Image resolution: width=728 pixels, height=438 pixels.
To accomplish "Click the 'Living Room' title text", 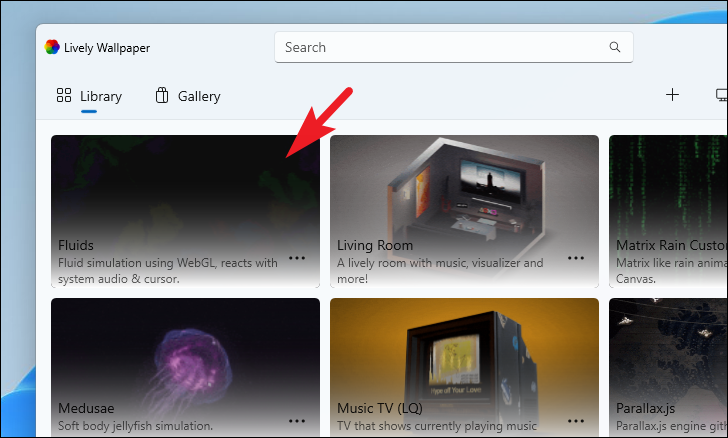I will pyautogui.click(x=375, y=245).
